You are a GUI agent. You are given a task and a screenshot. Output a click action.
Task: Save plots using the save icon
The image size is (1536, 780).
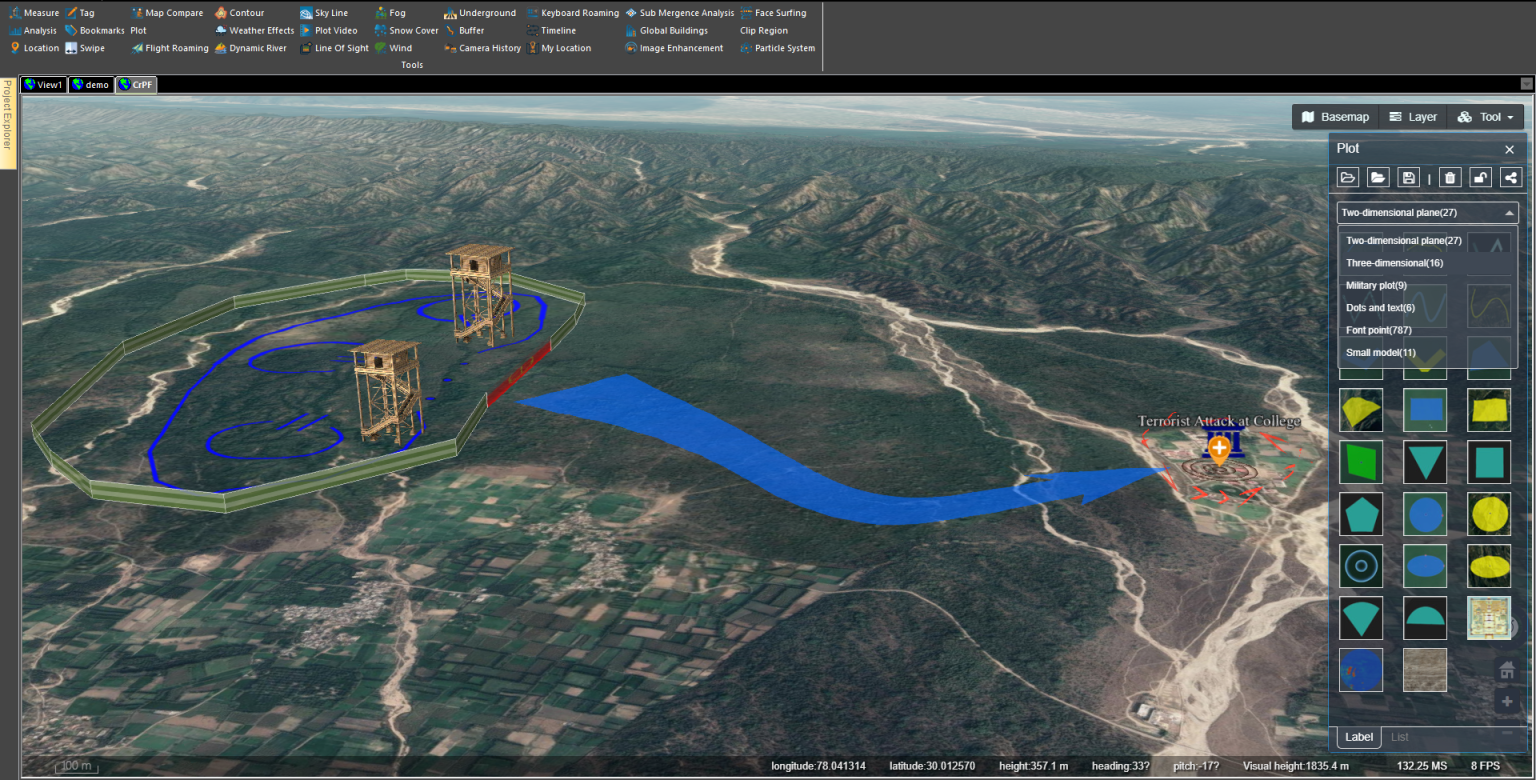(1408, 177)
